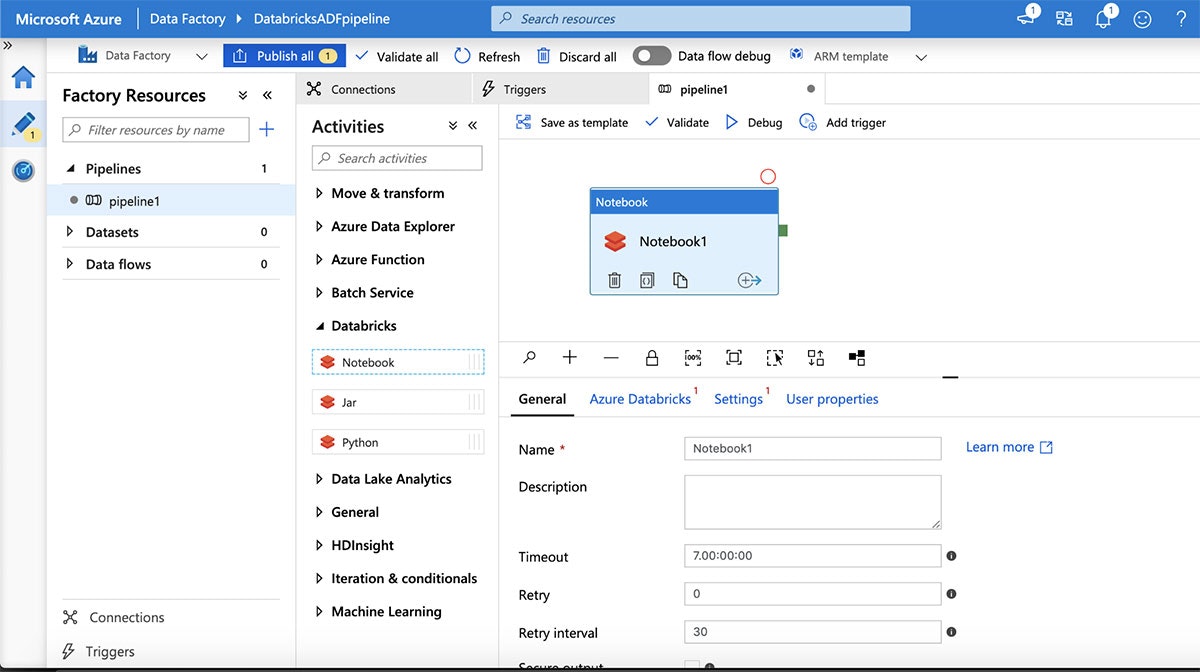The width and height of the screenshot is (1200, 672).
Task: Auto align canvas activities icon
Action: tap(816, 357)
